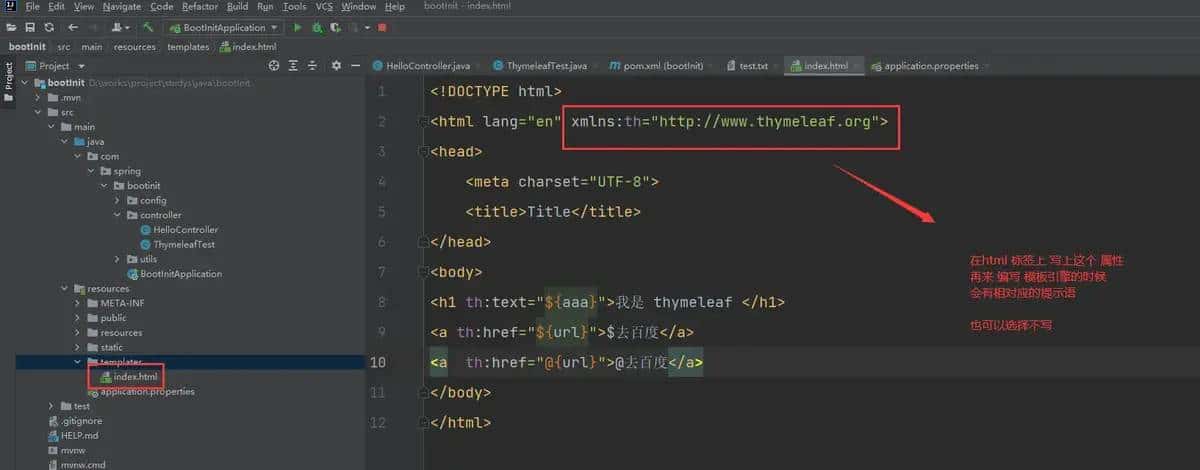This screenshot has height=470, width=1200.
Task: Click the bootInit breadcrumb
Action: pos(27,46)
